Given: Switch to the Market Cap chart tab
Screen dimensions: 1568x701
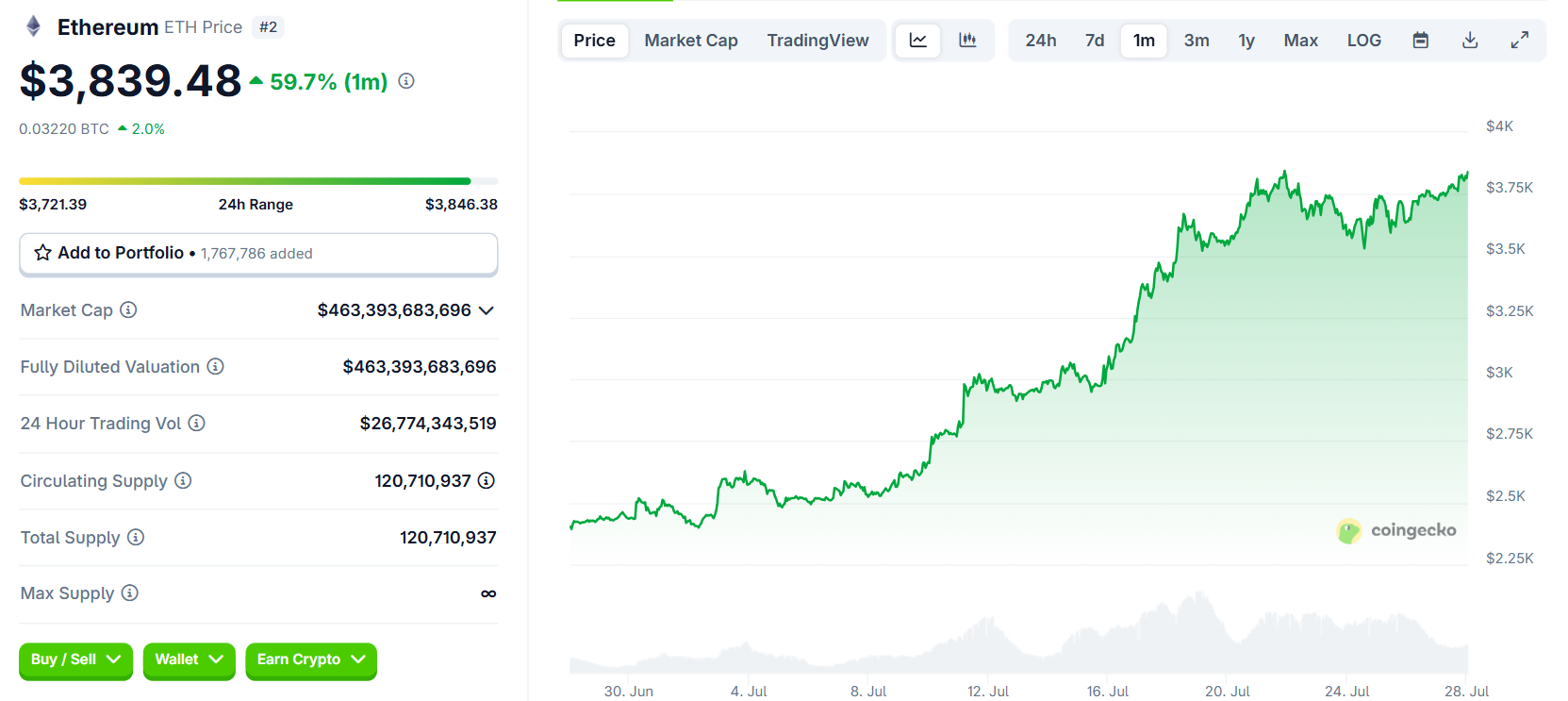Looking at the screenshot, I should tap(691, 40).
